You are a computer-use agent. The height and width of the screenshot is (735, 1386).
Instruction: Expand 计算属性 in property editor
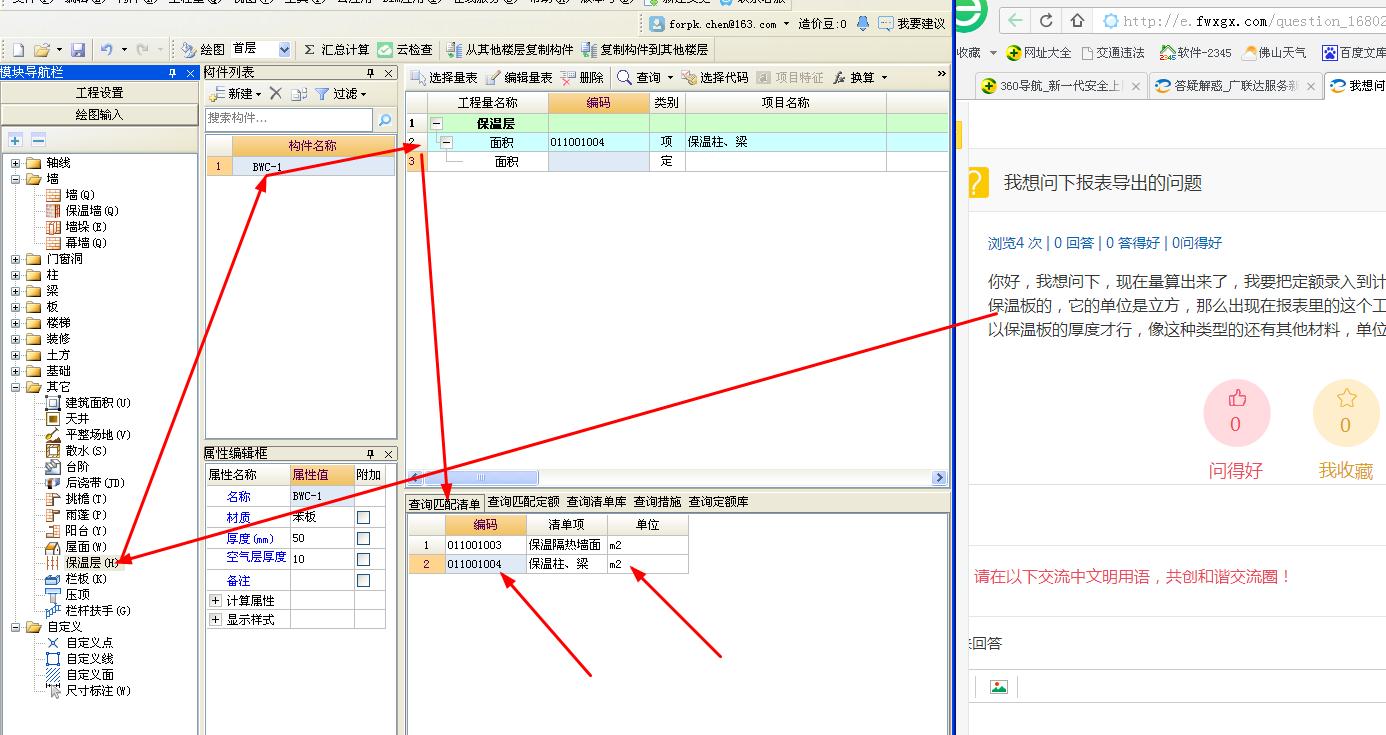coord(215,601)
